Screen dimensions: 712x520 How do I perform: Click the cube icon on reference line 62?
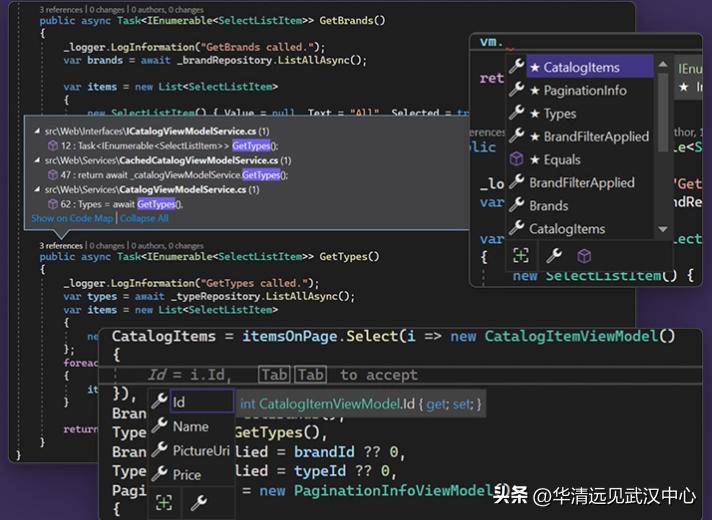53,203
